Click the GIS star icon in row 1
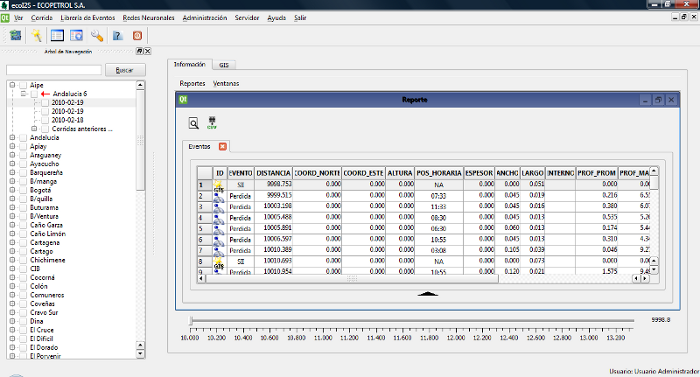Image resolution: width=700 pixels, height=377 pixels. pos(218,185)
